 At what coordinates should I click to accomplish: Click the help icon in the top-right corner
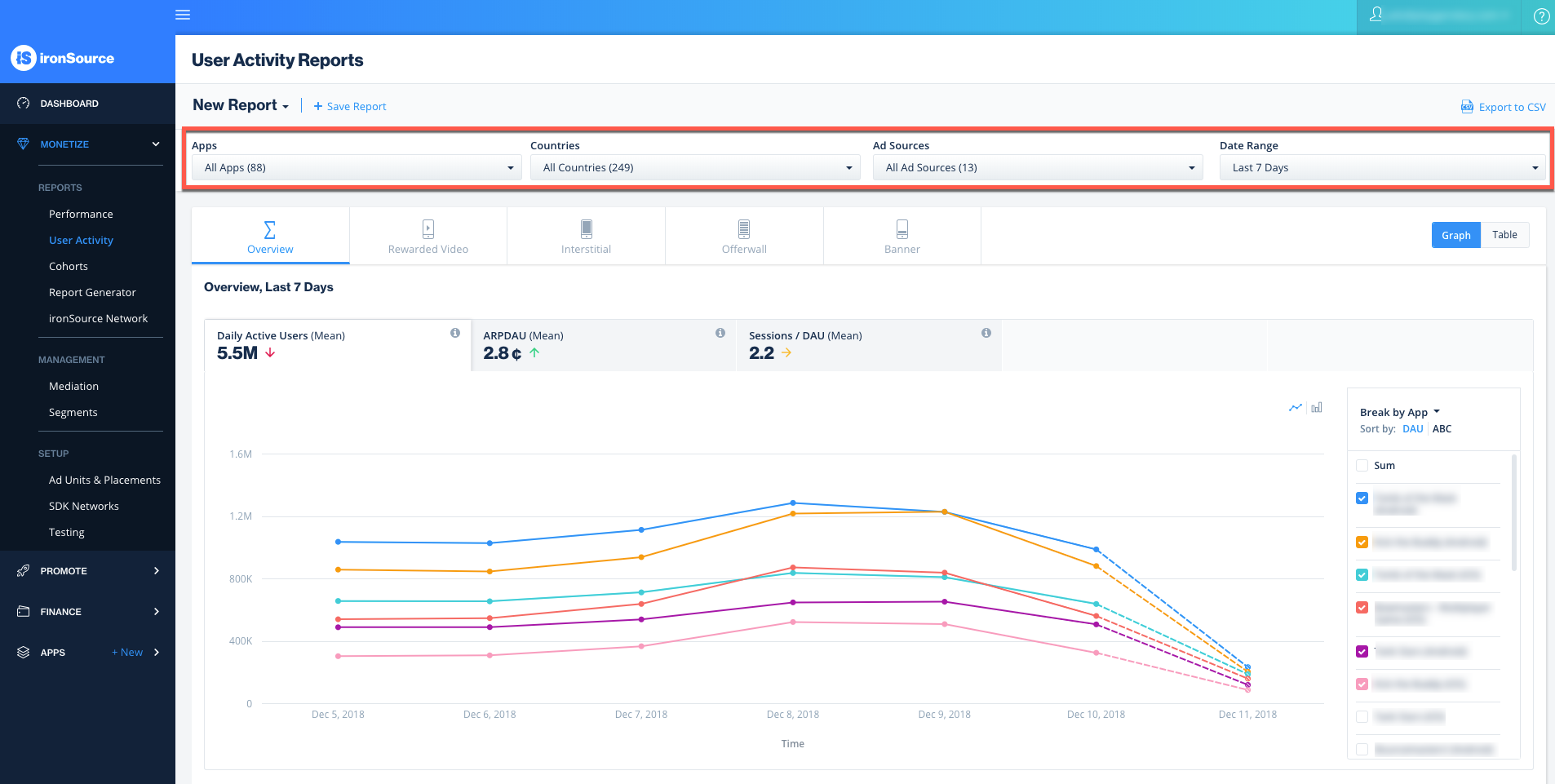pyautogui.click(x=1541, y=16)
